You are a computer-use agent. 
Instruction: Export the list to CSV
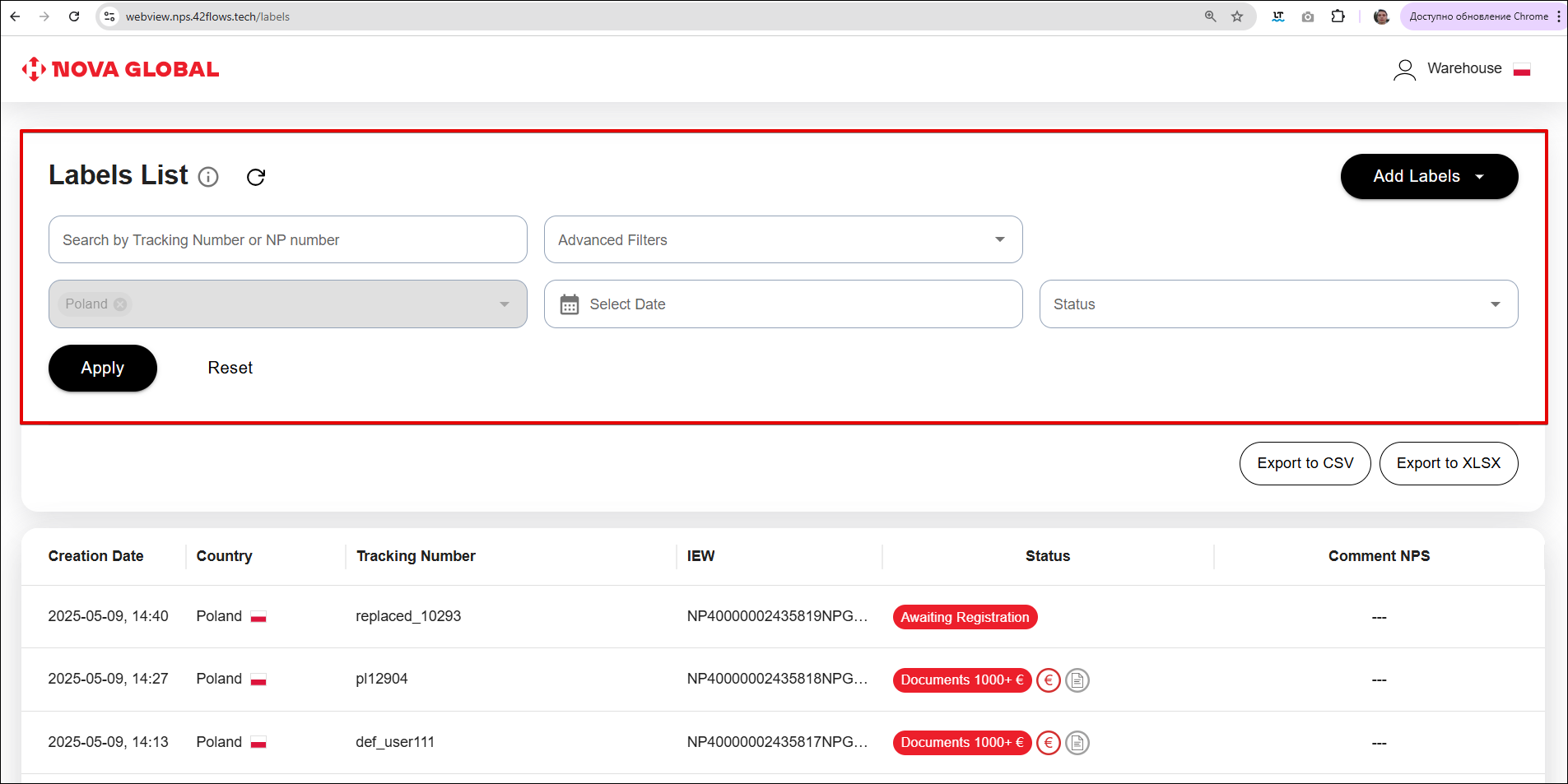[1305, 463]
